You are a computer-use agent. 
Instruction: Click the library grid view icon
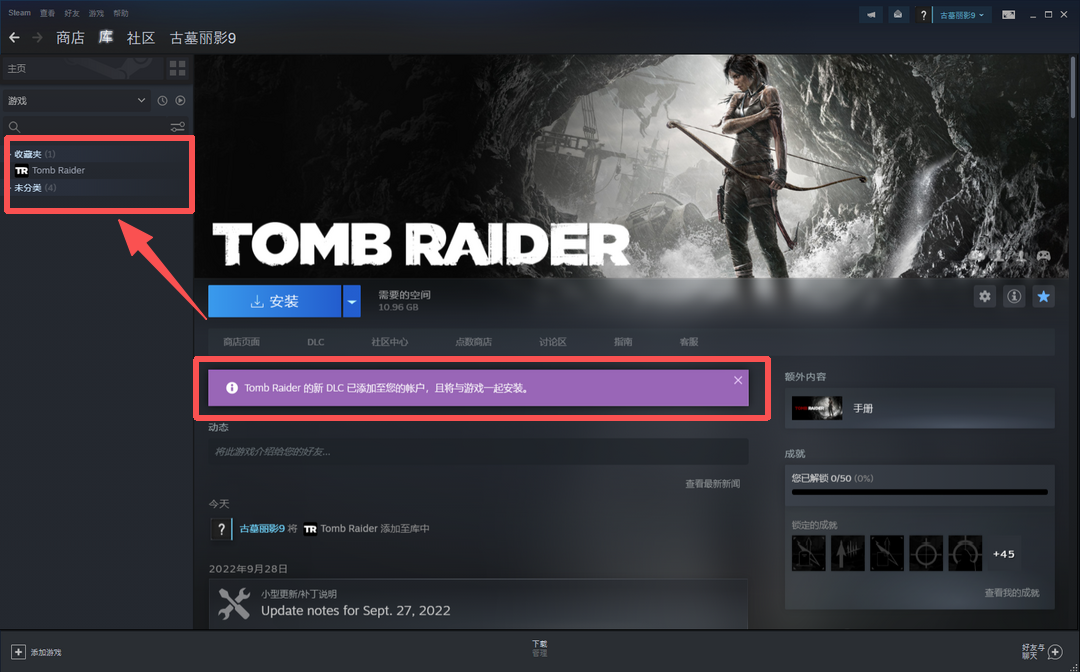click(x=177, y=68)
